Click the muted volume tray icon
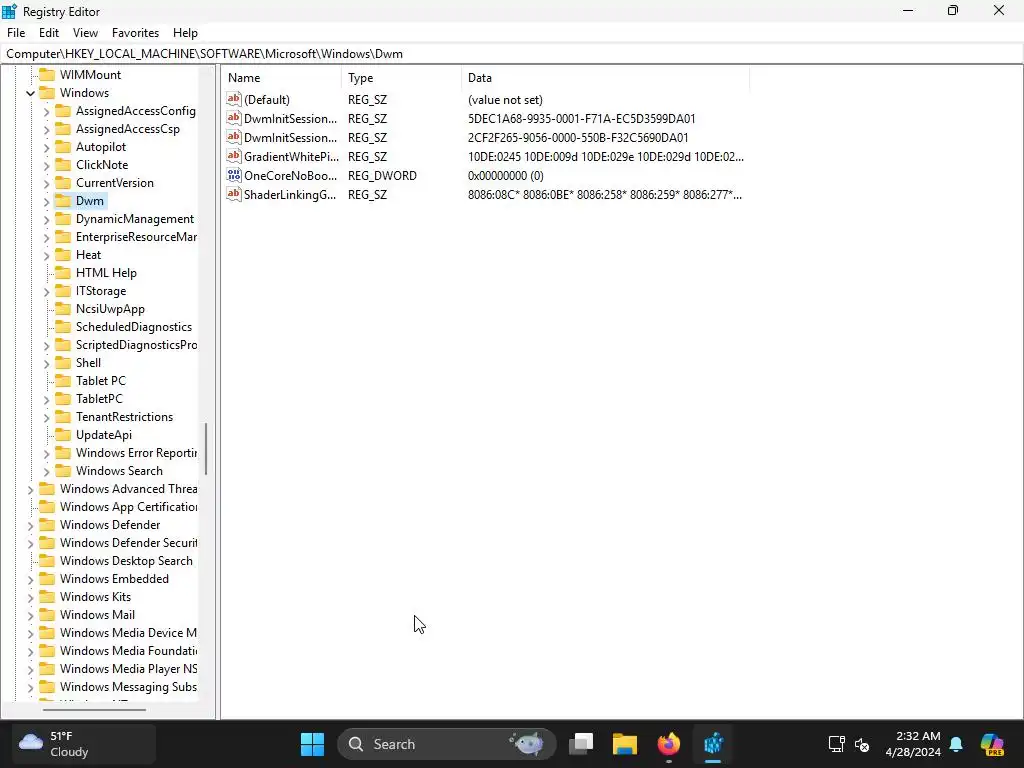Image resolution: width=1024 pixels, height=768 pixels. pos(862,744)
